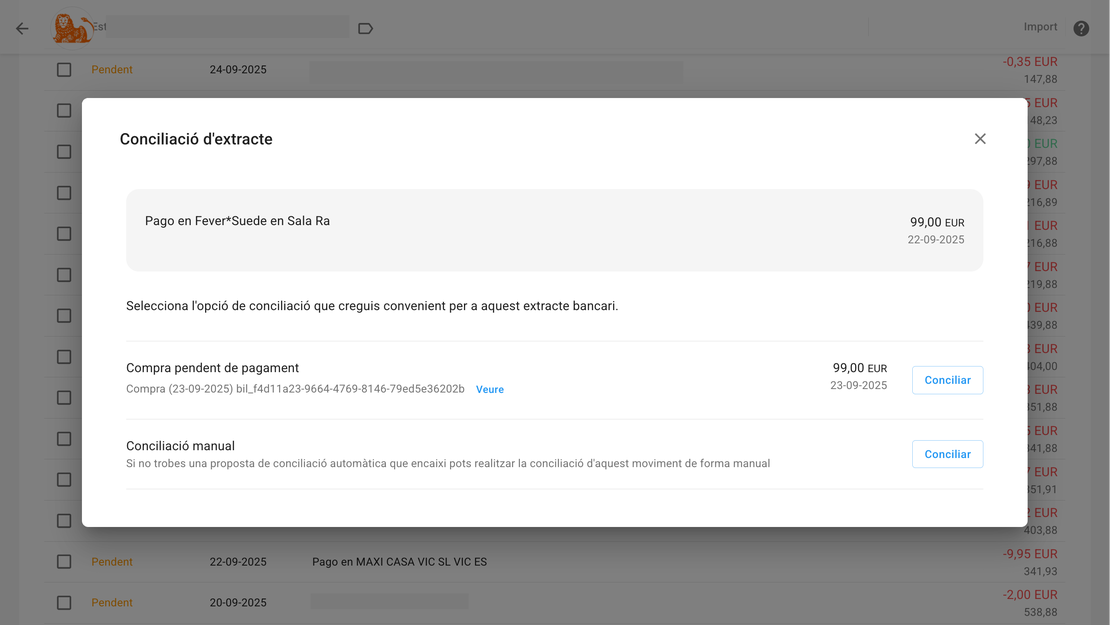Click Pendent status on MAXI CASA row
This screenshot has width=1110, height=625.
112,562
